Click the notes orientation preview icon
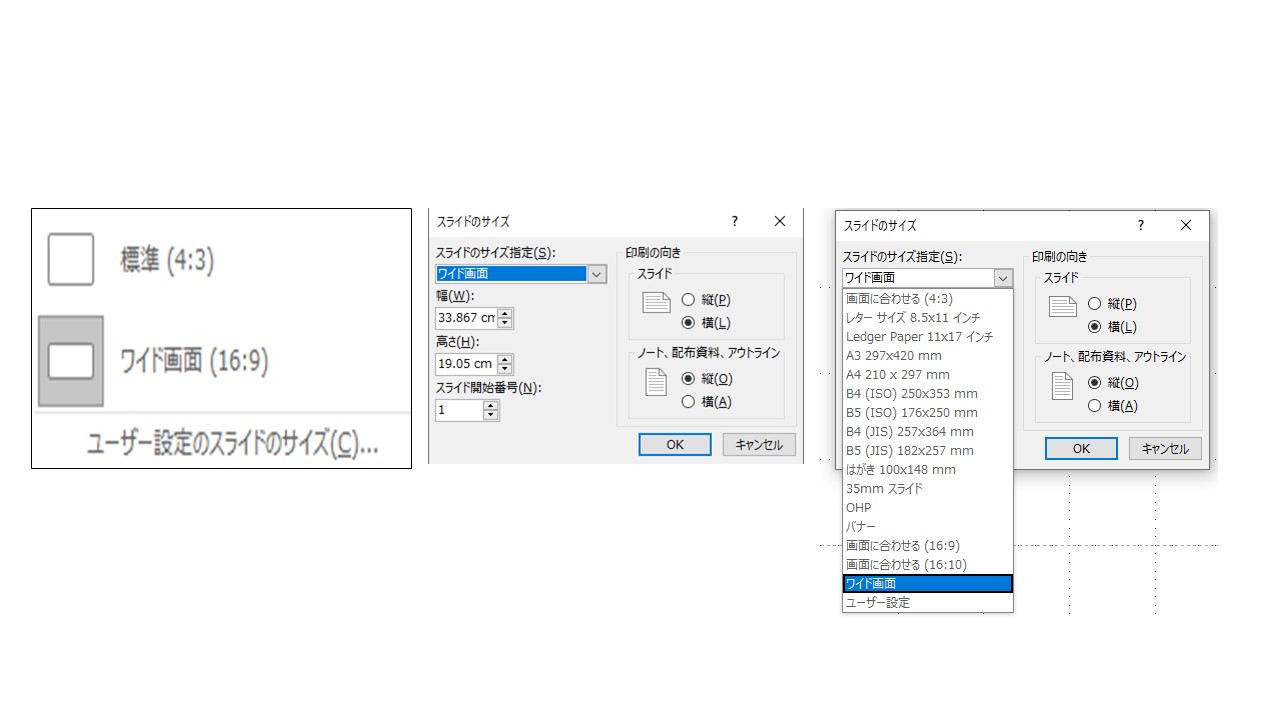This screenshot has height=720, width=1280. click(x=655, y=380)
